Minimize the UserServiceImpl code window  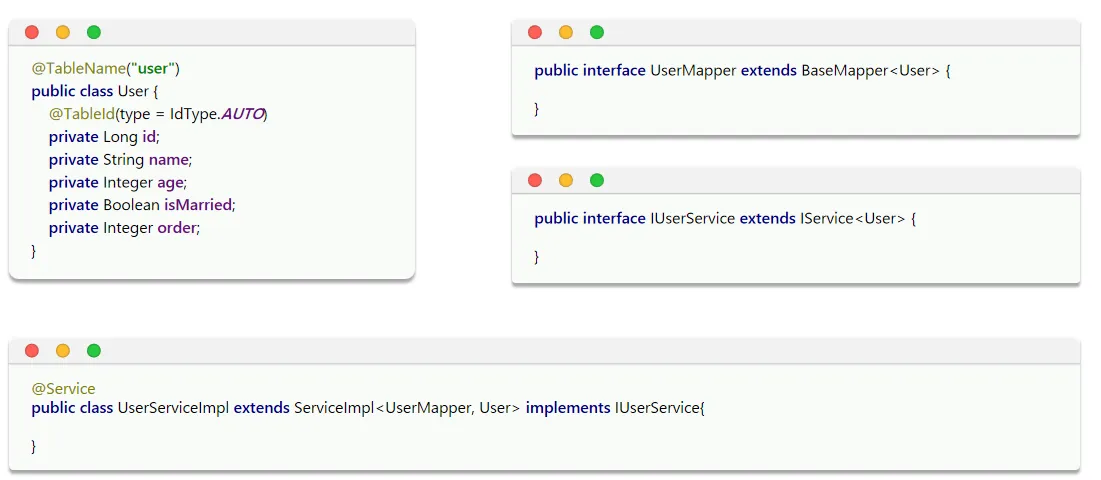click(x=63, y=350)
